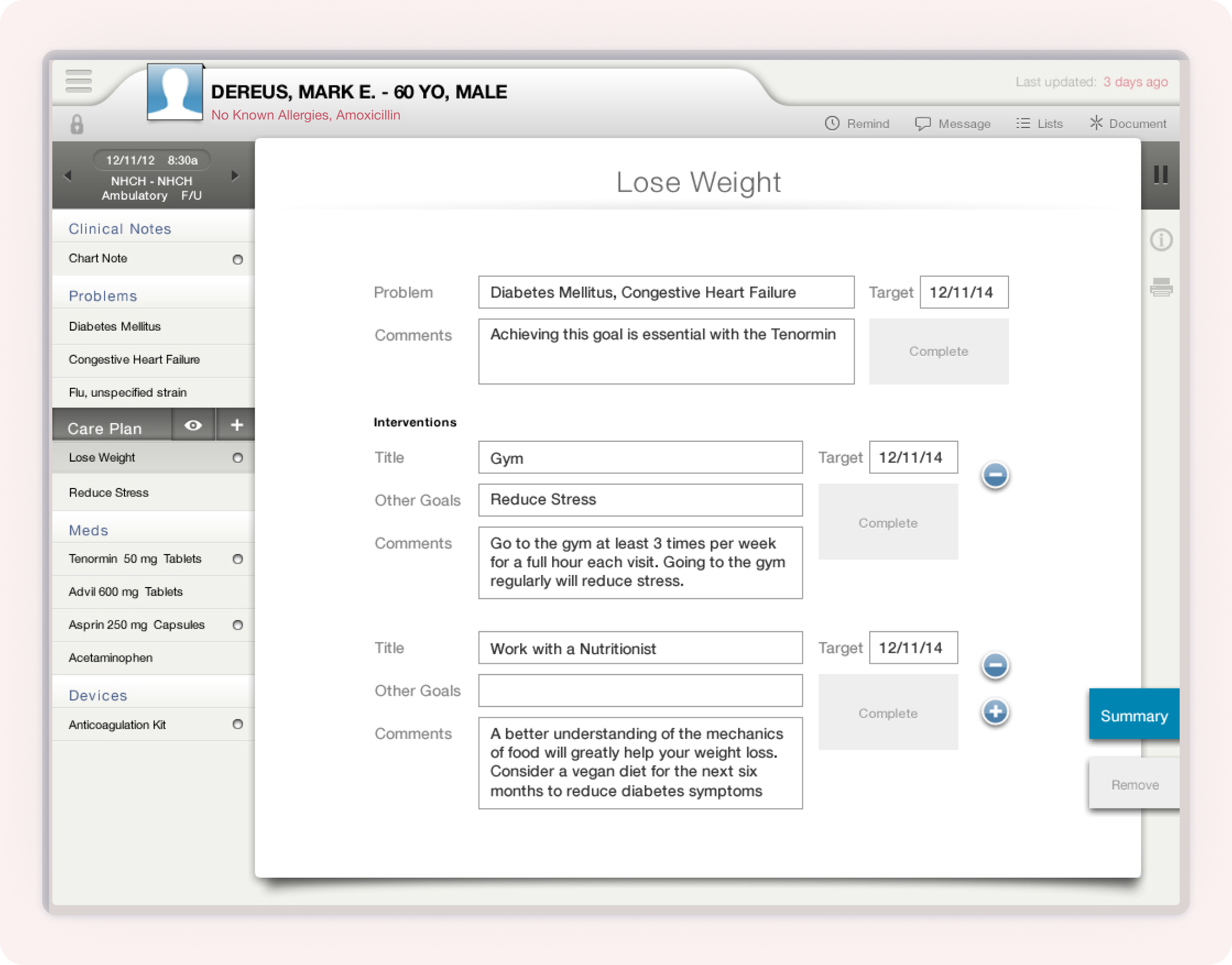Toggle Care Plan eye visibility
The height and width of the screenshot is (965, 1232).
(x=193, y=425)
